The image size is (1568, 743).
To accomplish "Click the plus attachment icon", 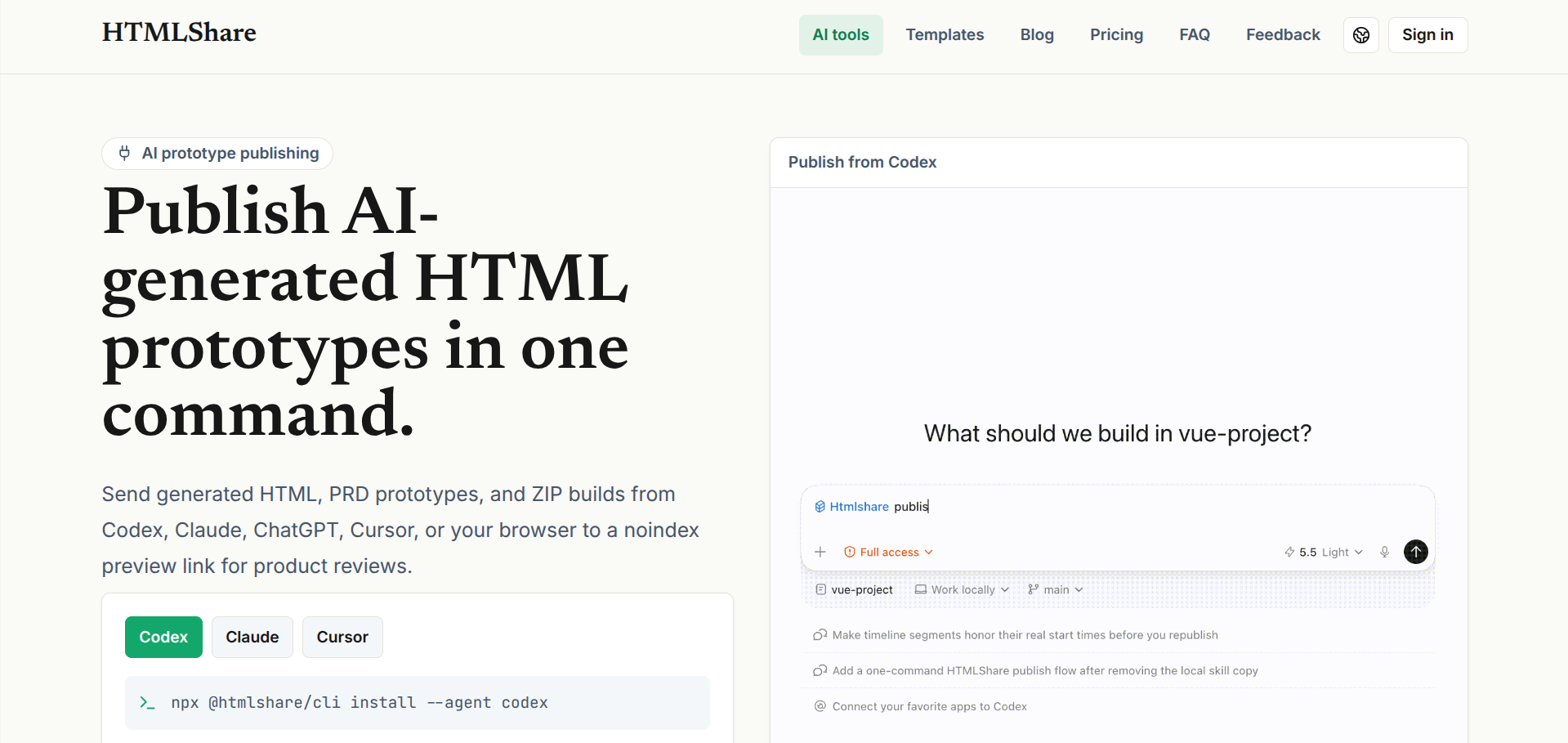I will [x=820, y=552].
